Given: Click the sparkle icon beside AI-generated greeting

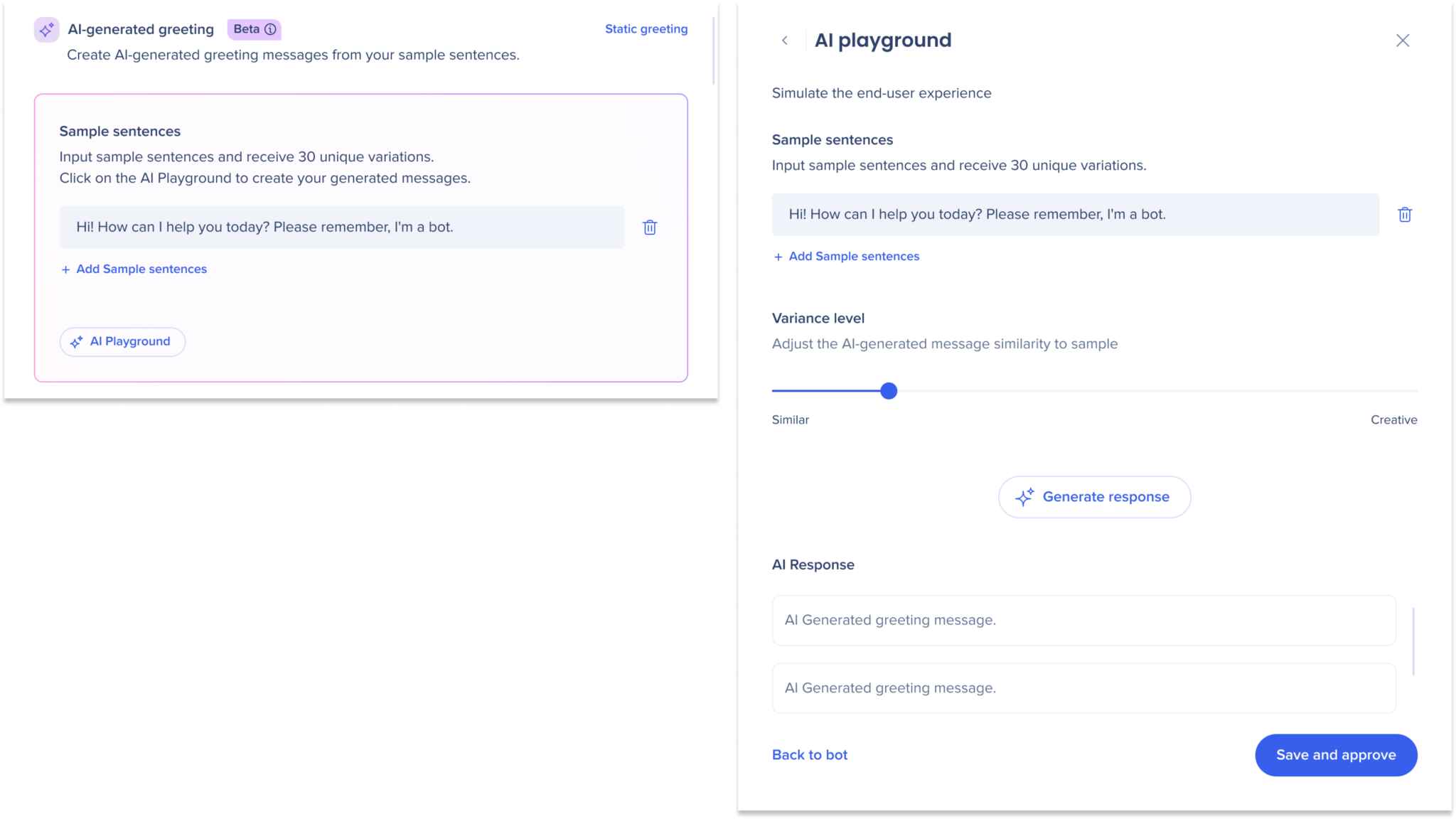Looking at the screenshot, I should pyautogui.click(x=46, y=29).
